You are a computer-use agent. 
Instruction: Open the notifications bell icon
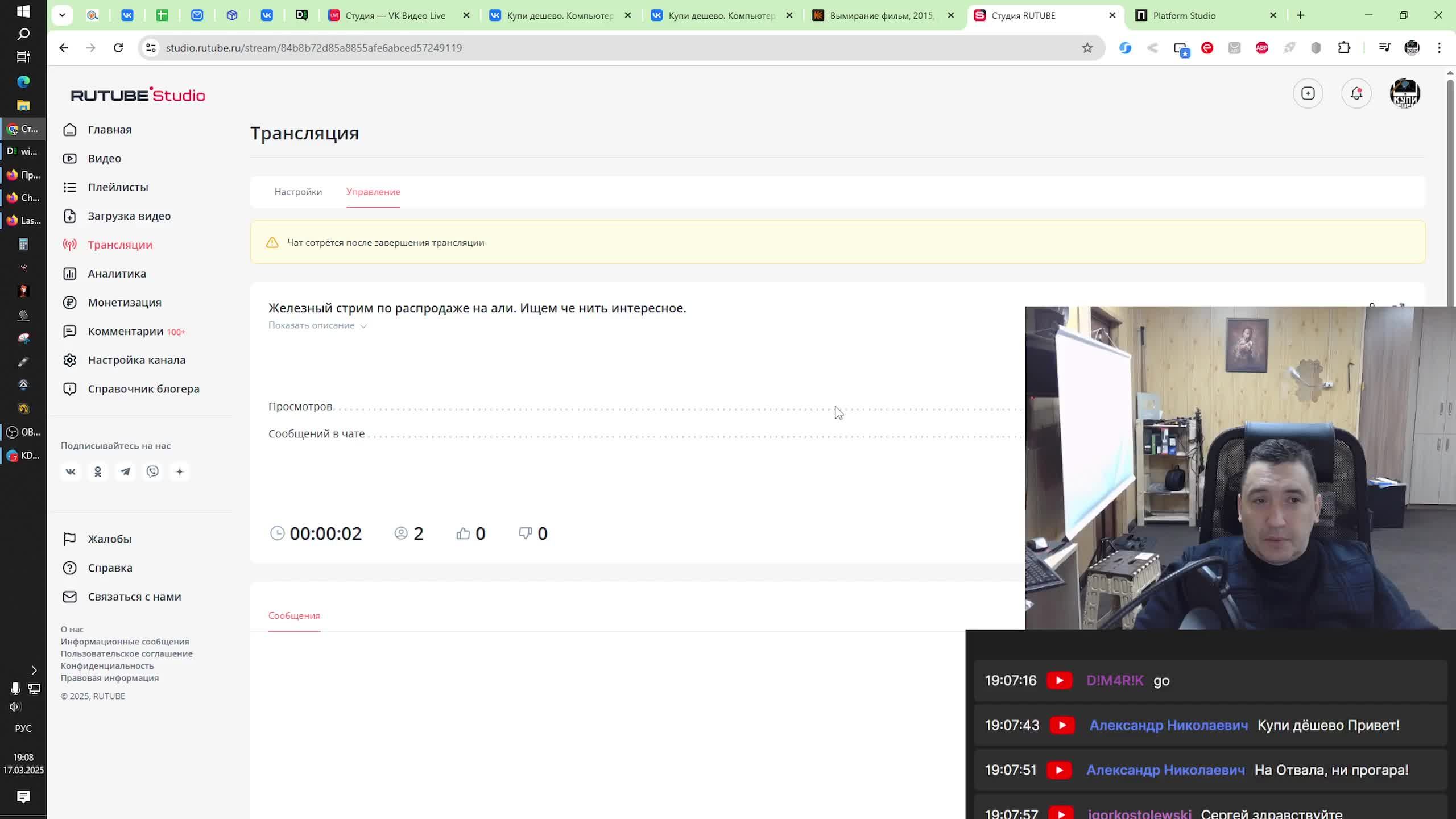(1356, 93)
